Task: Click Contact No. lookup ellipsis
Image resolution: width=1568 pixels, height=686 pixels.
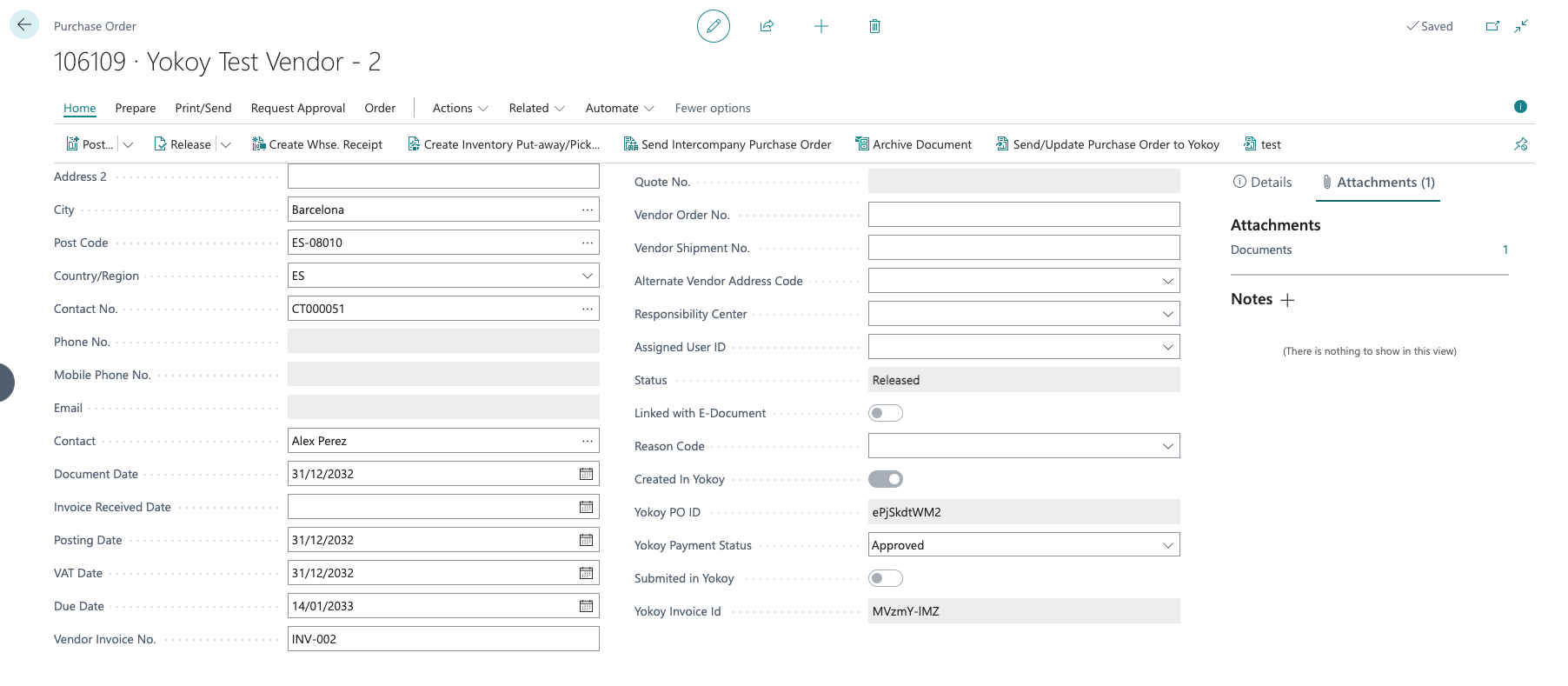Action: [588, 309]
